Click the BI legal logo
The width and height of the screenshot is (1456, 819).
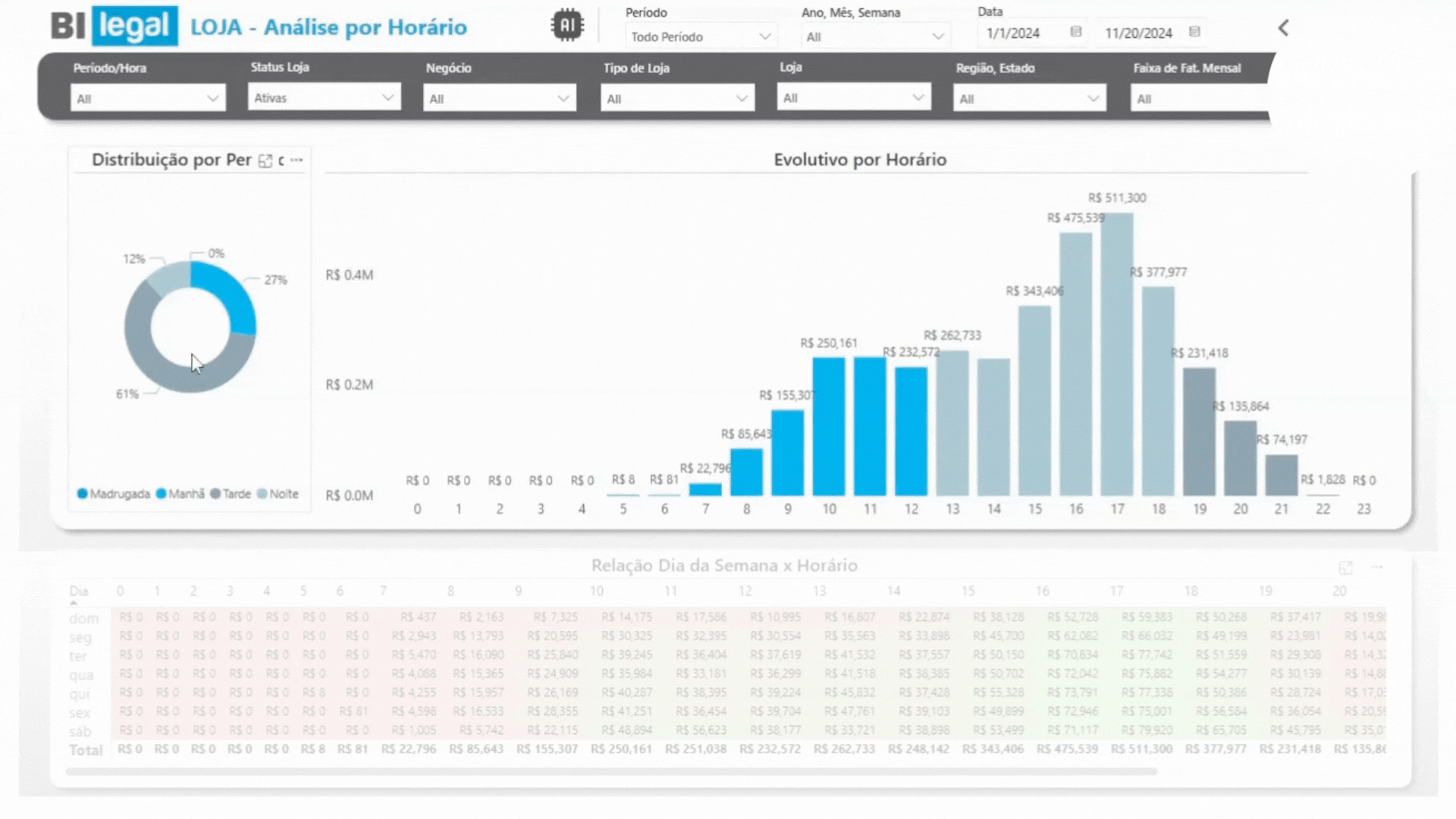[115, 27]
